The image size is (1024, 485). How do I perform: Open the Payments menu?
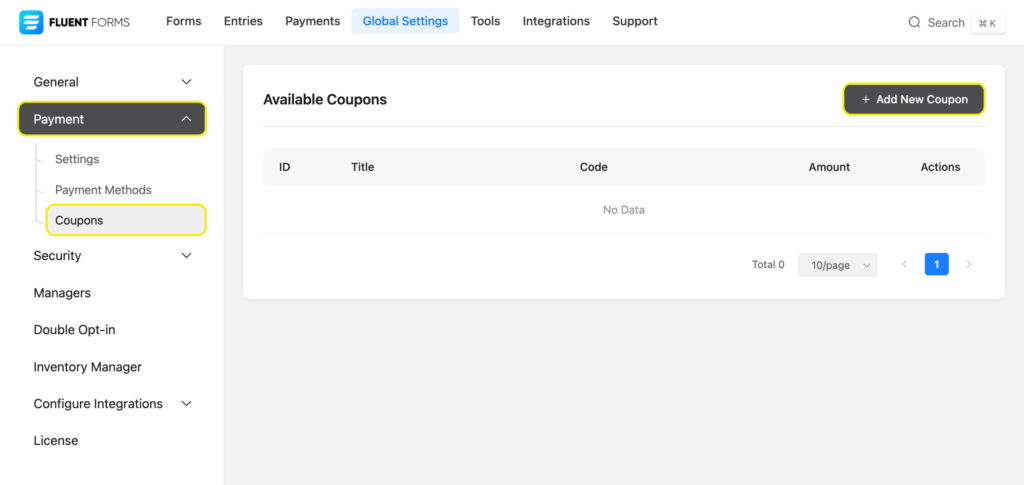click(312, 21)
